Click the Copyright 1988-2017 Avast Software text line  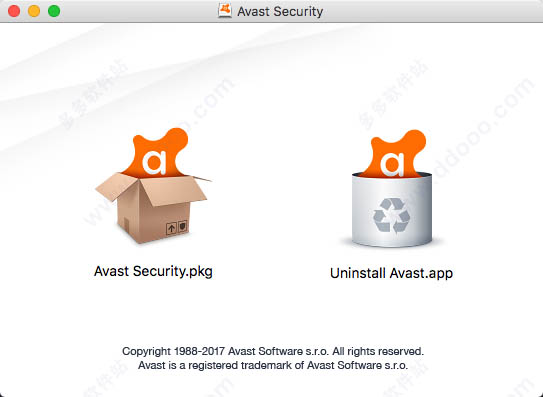(x=273, y=351)
